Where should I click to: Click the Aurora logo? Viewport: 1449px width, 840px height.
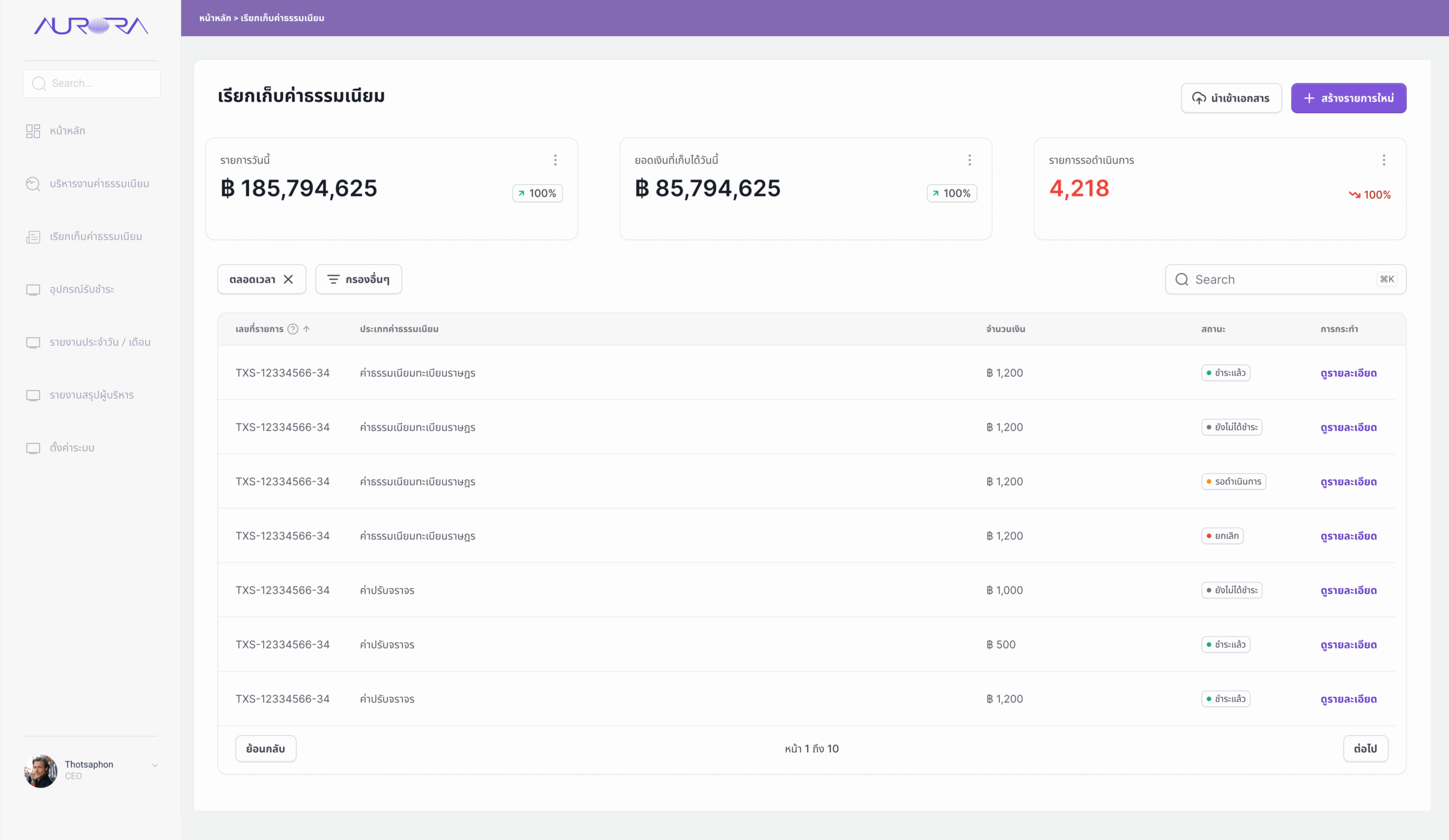point(91,26)
